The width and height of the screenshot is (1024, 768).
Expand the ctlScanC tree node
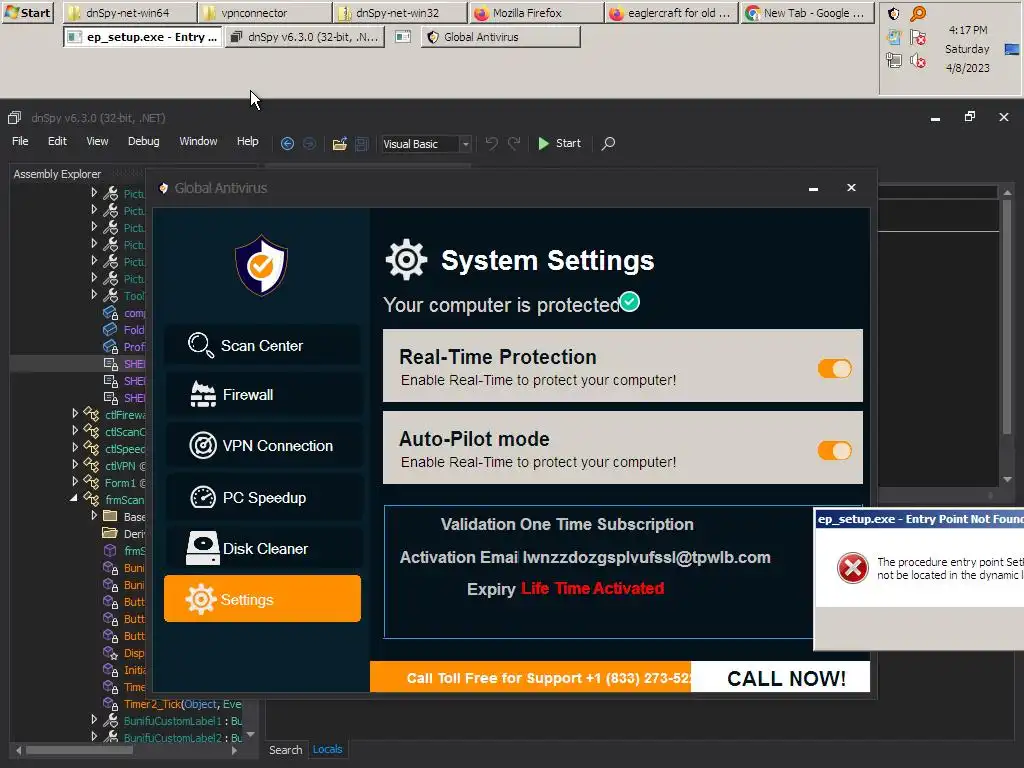pos(75,430)
